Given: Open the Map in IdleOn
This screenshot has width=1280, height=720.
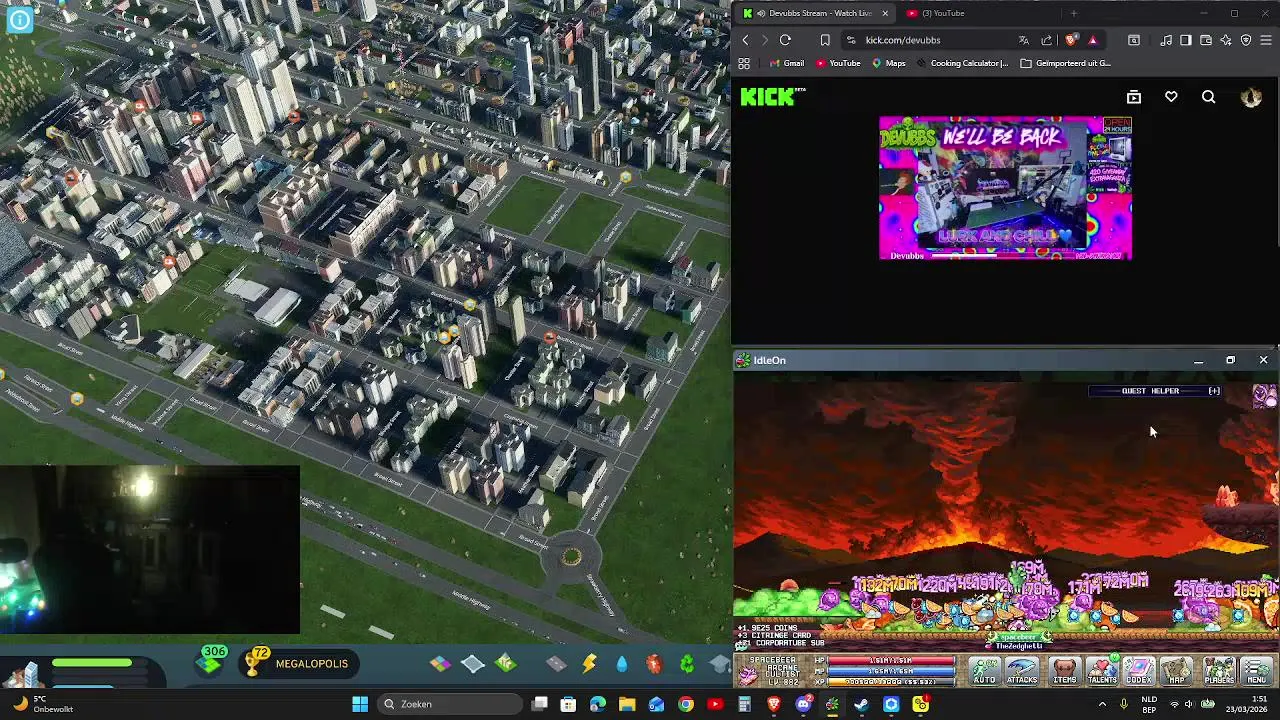Looking at the screenshot, I should point(1177,671).
